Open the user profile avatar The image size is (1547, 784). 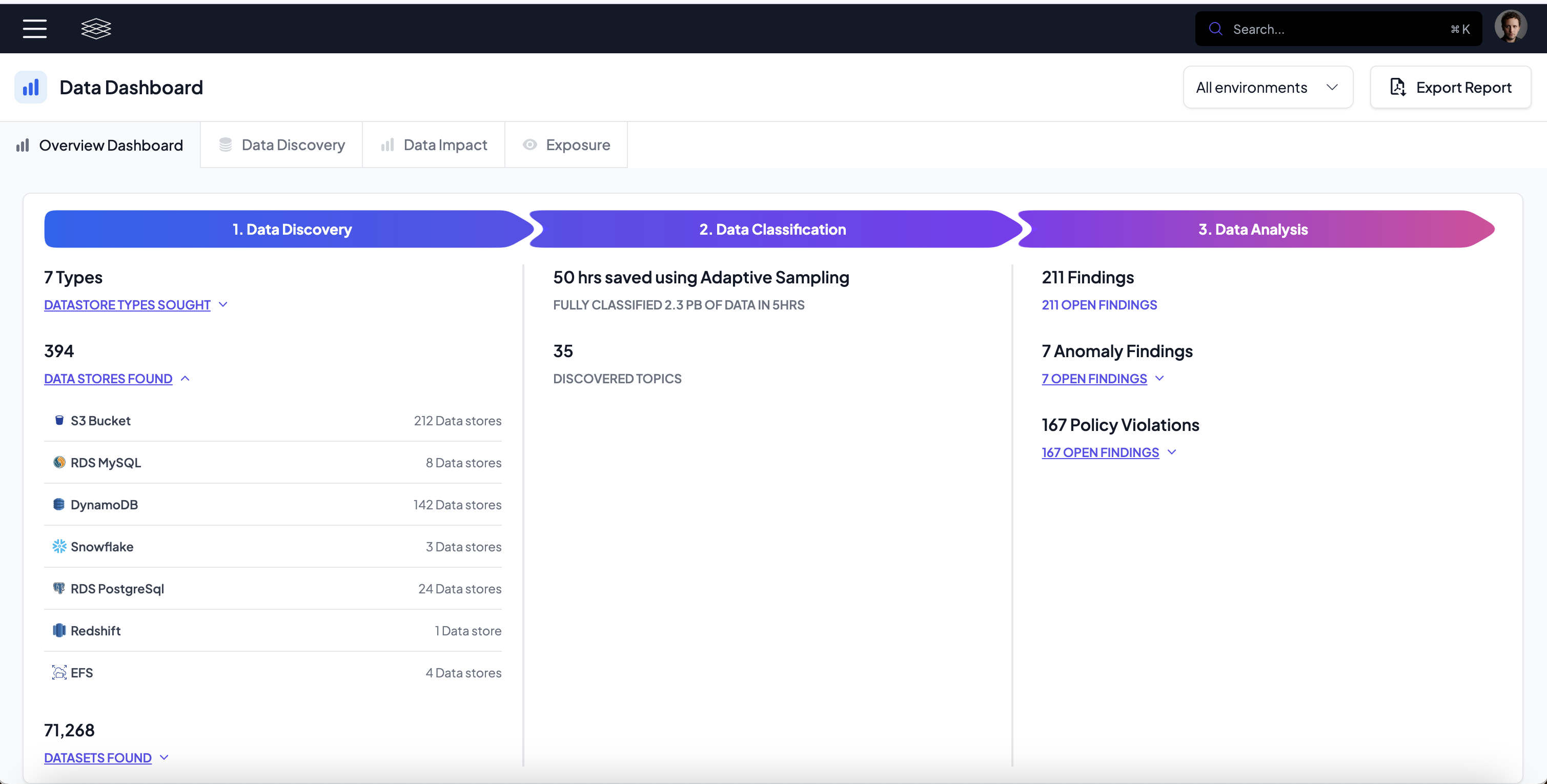click(1511, 27)
